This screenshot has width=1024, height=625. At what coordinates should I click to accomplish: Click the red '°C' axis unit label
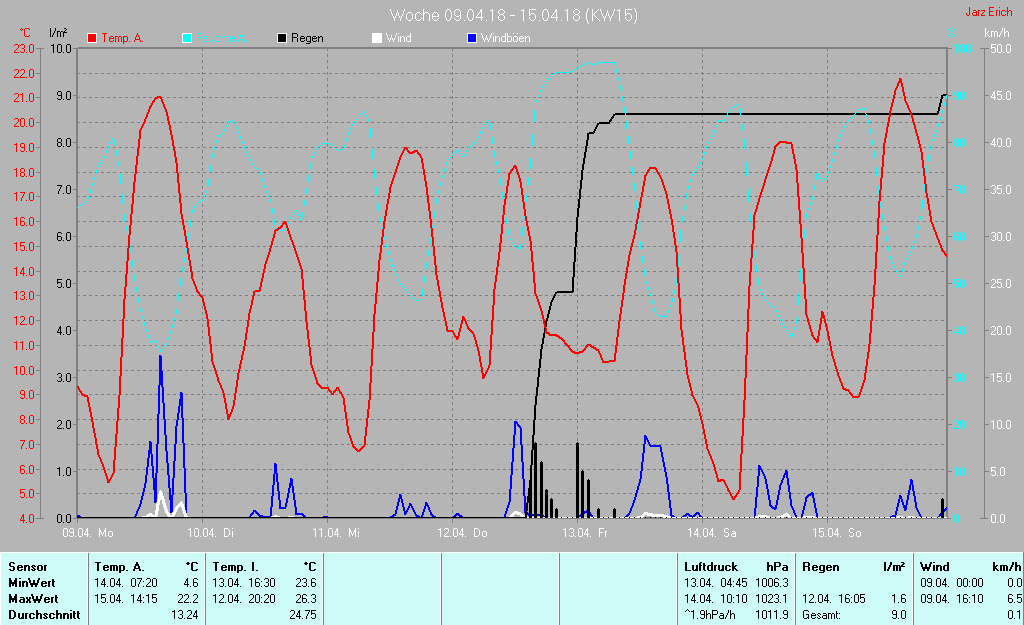[25, 33]
